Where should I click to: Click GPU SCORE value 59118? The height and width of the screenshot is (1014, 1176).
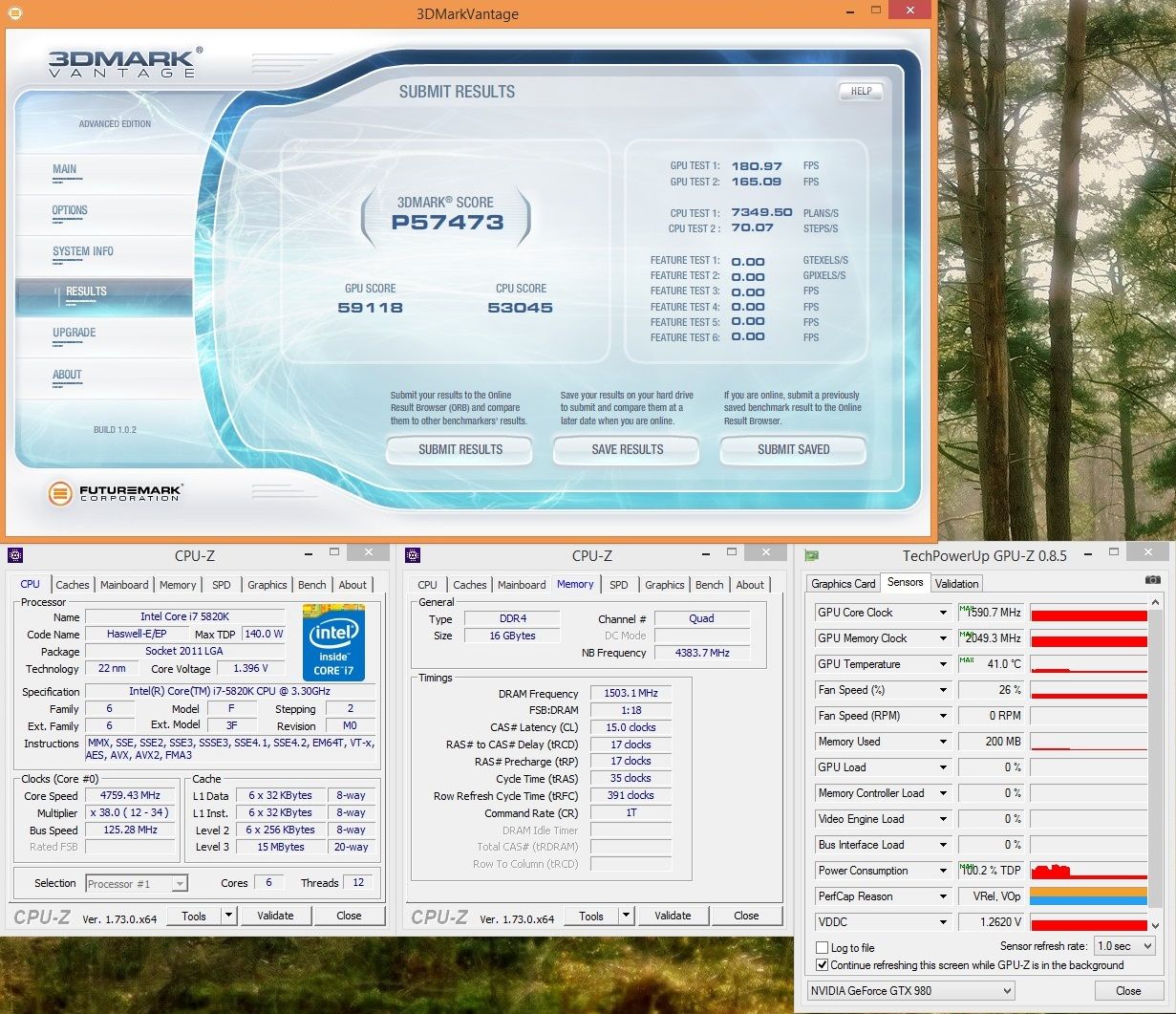pyautogui.click(x=370, y=308)
